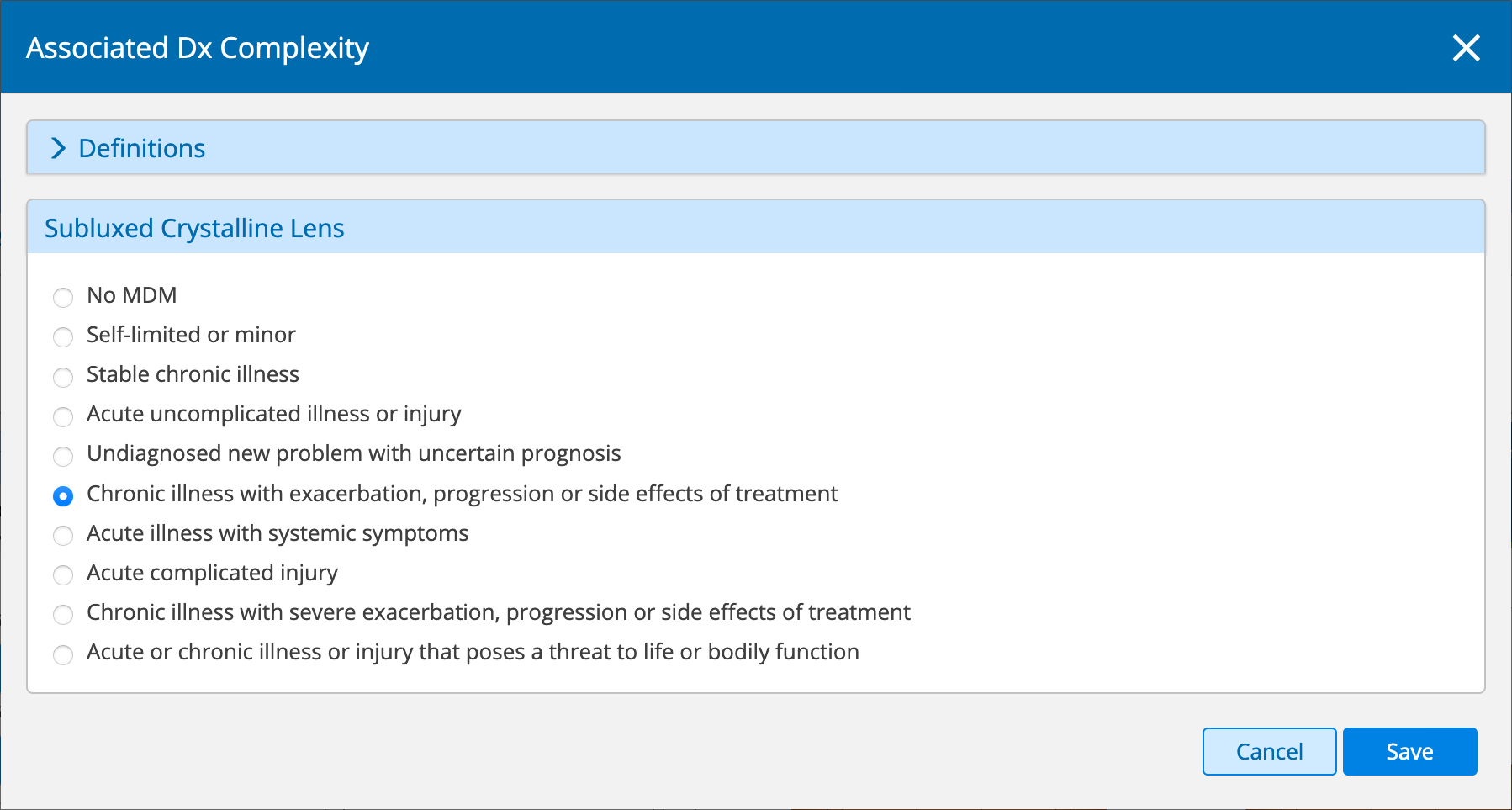Select Acute complicated injury radio button

point(63,575)
